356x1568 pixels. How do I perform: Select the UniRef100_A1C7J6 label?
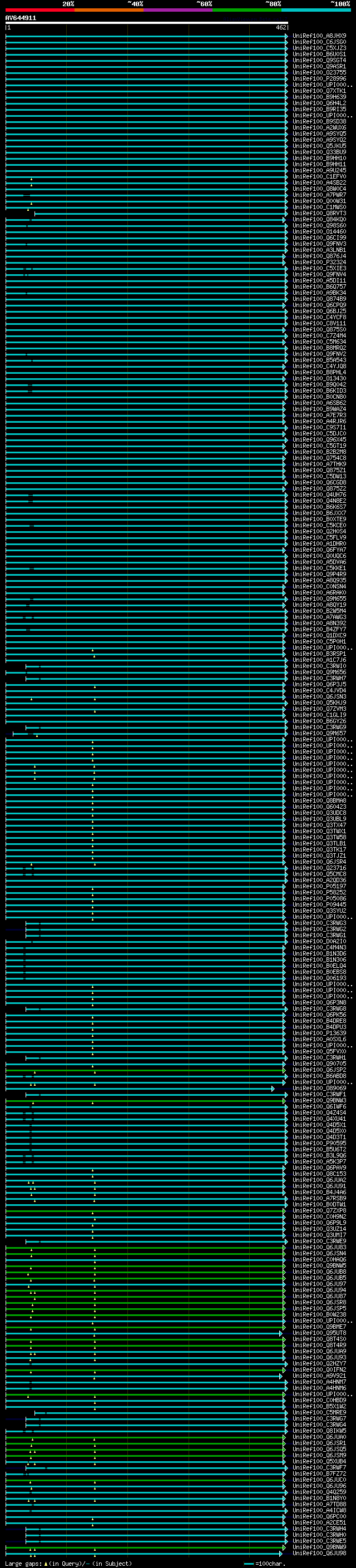point(319,660)
